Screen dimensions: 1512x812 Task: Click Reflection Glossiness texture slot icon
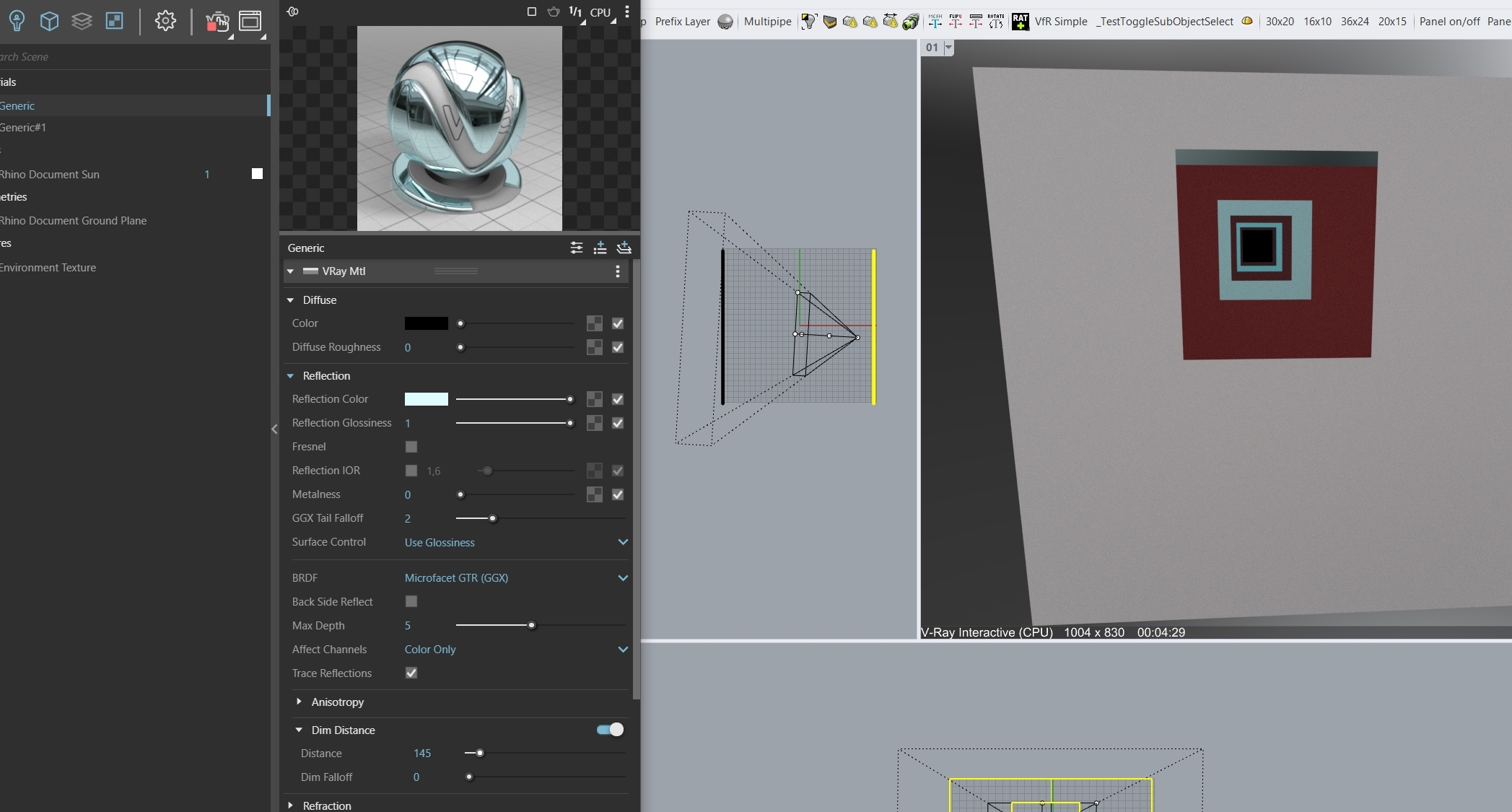[594, 423]
